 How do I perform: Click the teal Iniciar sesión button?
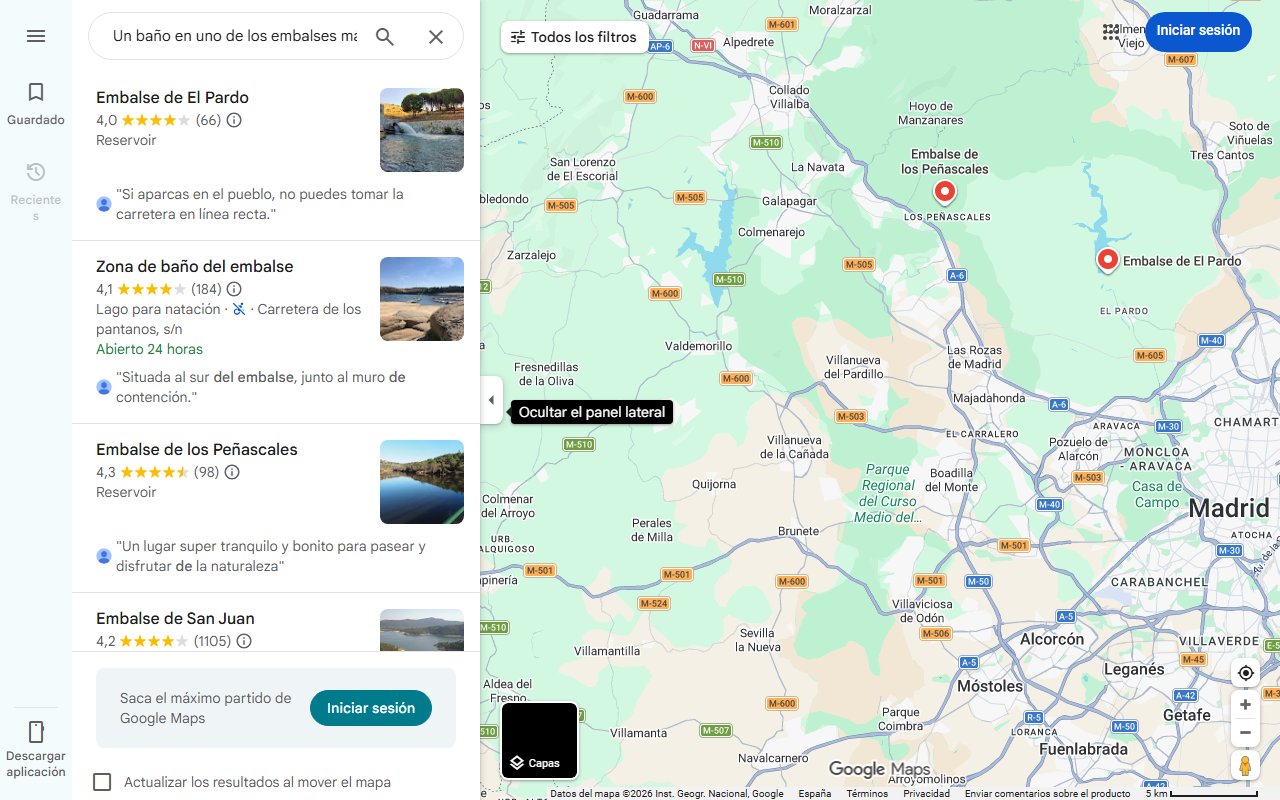370,708
